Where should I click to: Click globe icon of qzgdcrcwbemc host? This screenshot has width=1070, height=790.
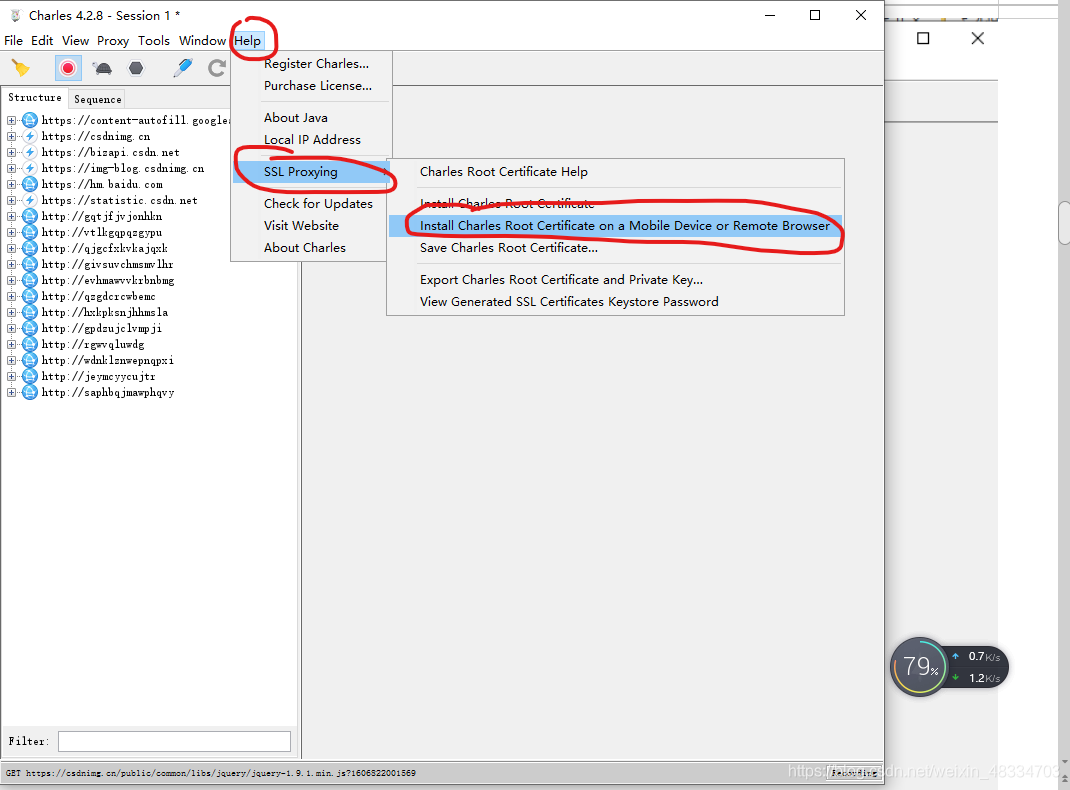coord(30,296)
